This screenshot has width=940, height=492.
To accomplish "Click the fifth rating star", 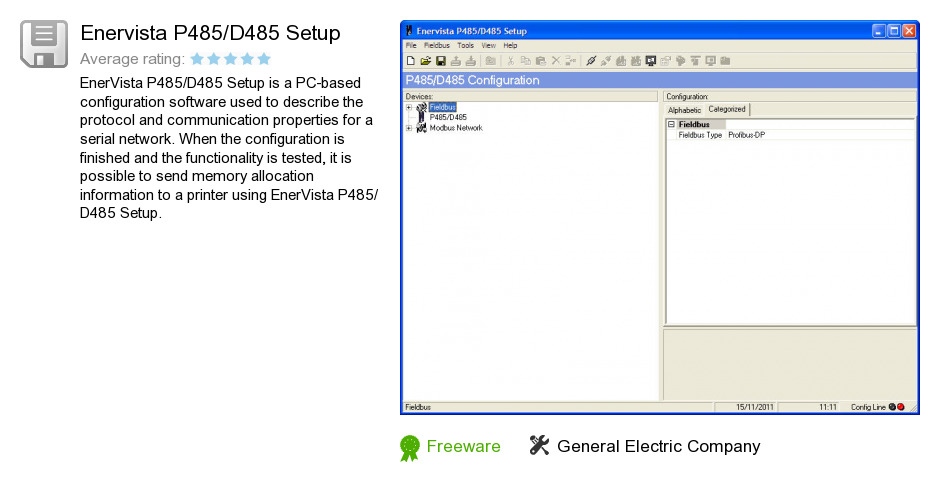I will click(x=264, y=59).
